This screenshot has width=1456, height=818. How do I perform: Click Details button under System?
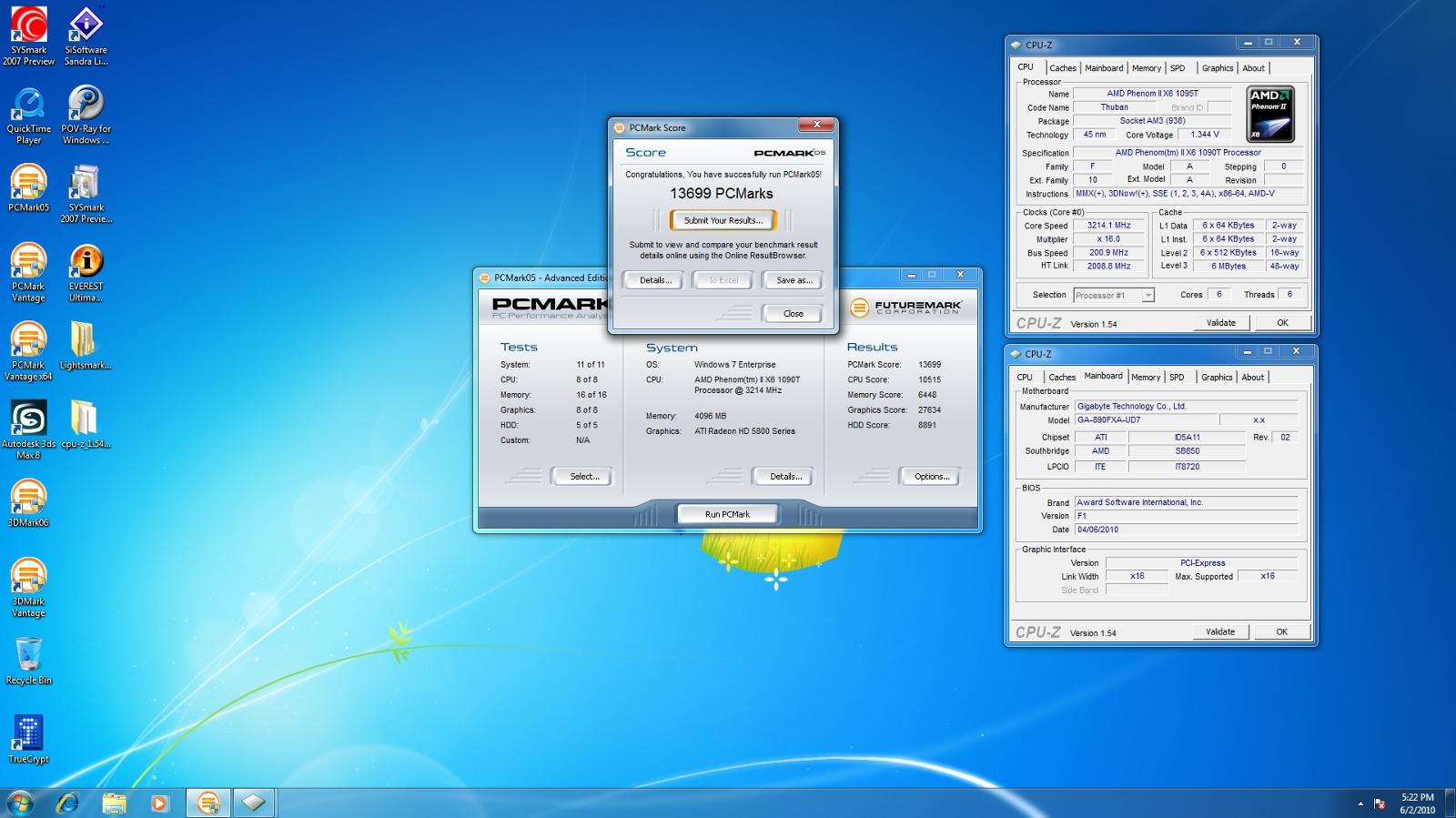pyautogui.click(x=785, y=477)
